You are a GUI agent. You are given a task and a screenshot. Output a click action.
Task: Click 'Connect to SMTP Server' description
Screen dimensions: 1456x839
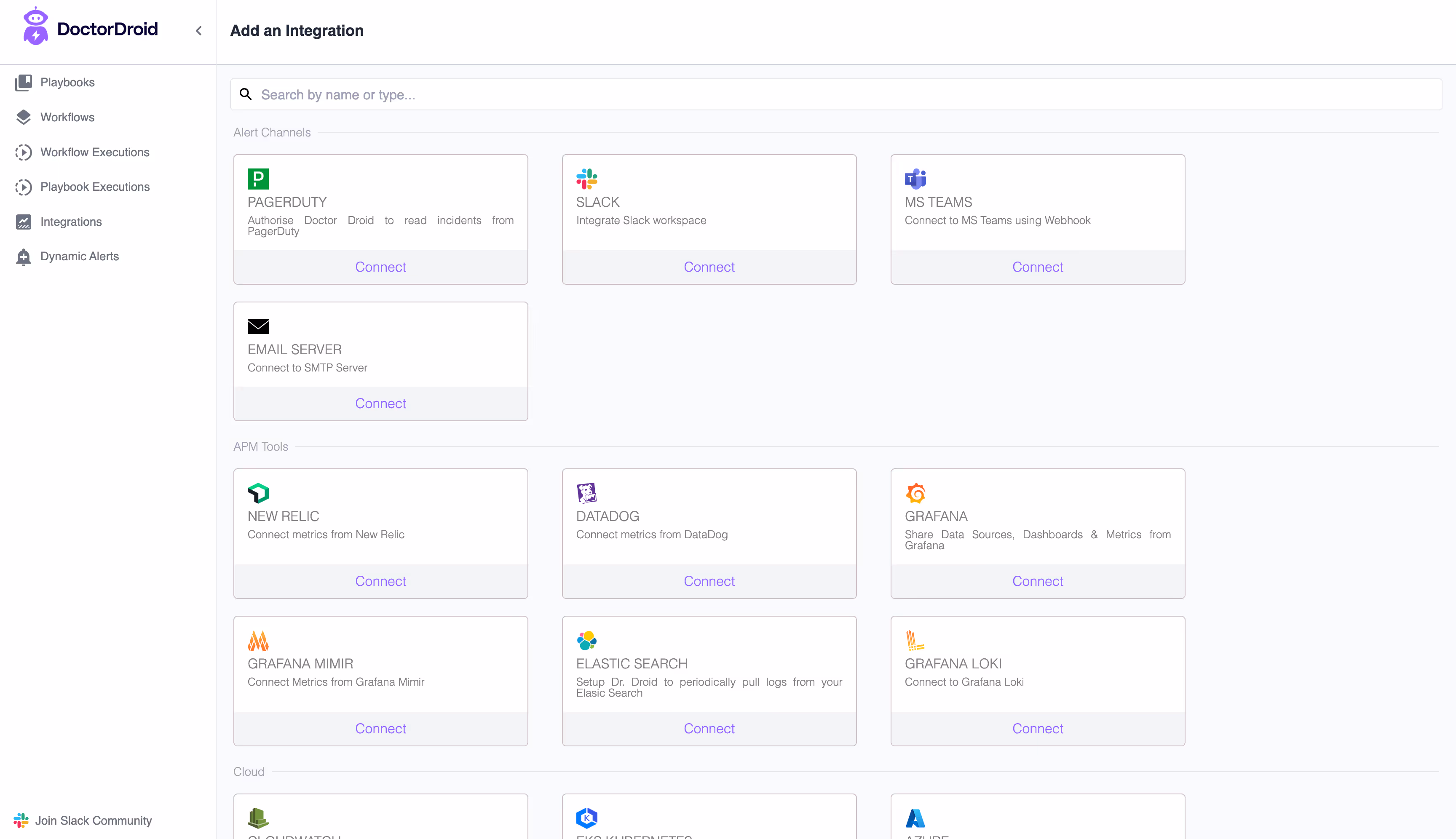point(307,368)
